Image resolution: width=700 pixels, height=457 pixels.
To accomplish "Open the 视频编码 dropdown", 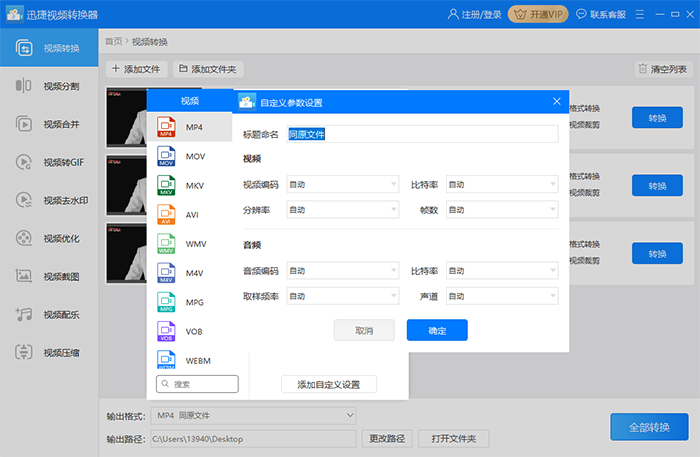I will [x=342, y=184].
